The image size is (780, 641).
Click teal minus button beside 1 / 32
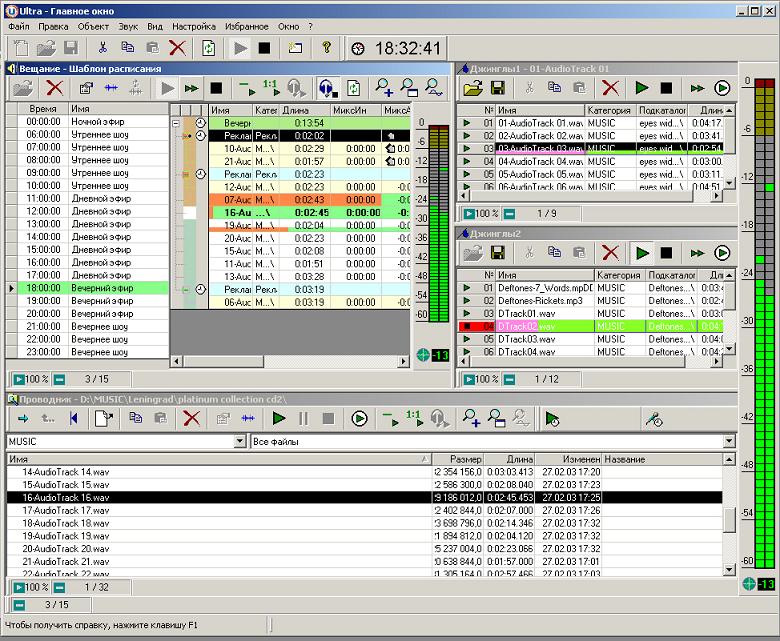click(x=59, y=587)
